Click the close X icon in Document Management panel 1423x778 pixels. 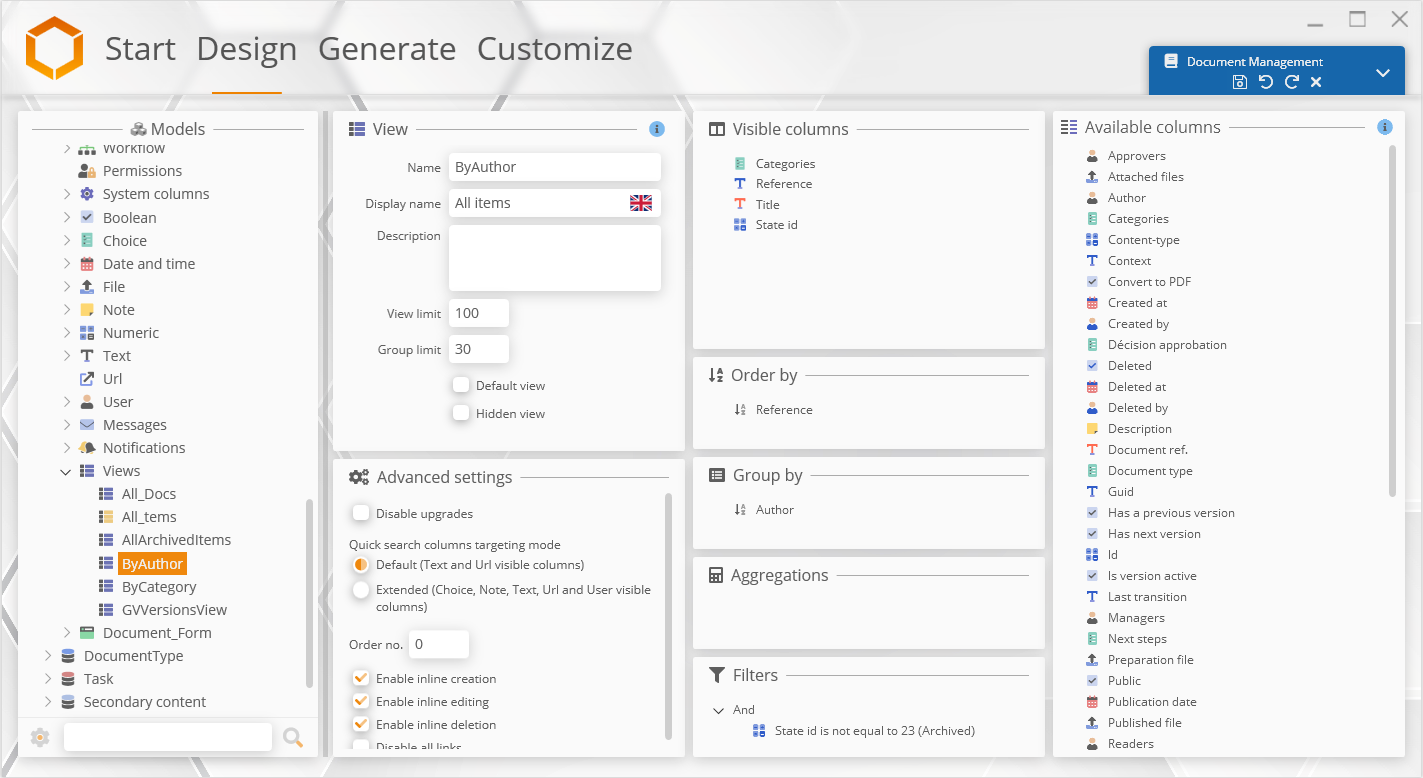click(x=1316, y=82)
